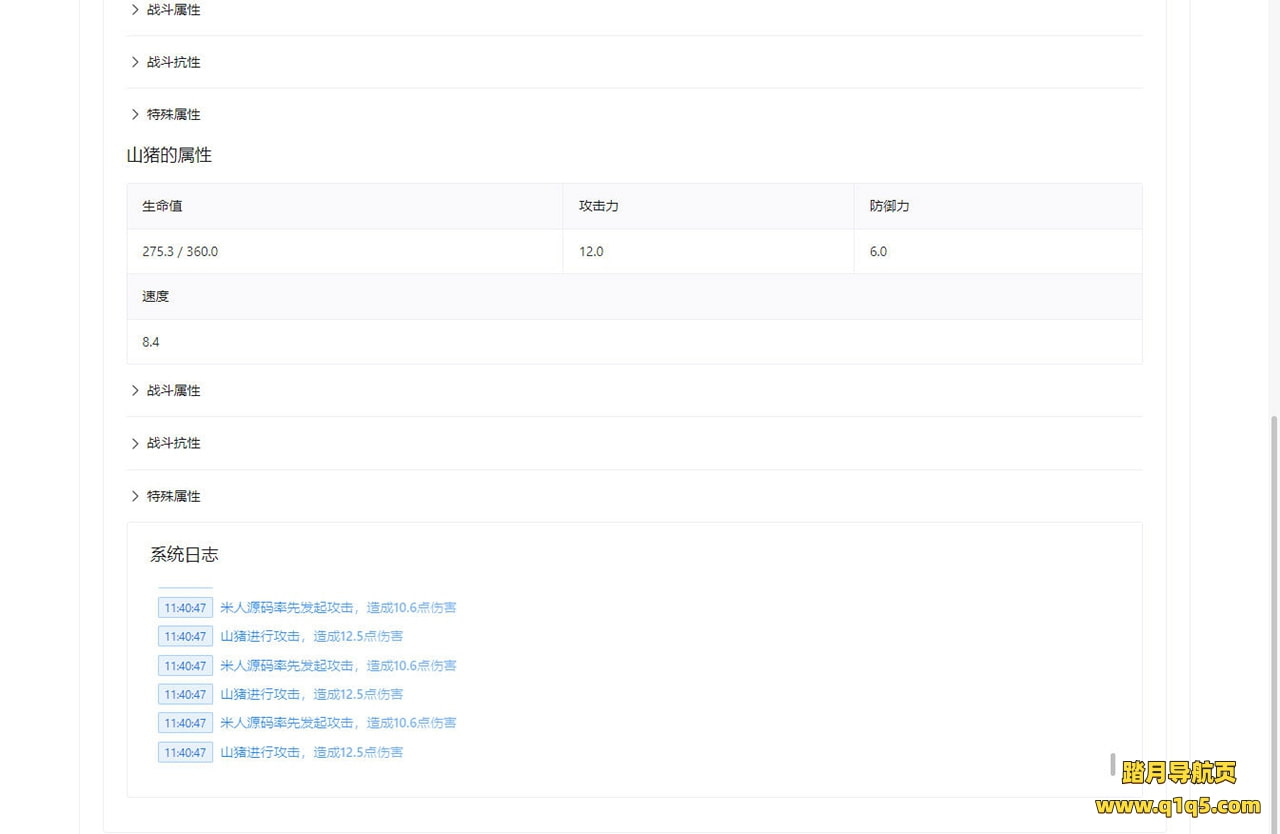Click the 速度 table header cell

pos(155,297)
